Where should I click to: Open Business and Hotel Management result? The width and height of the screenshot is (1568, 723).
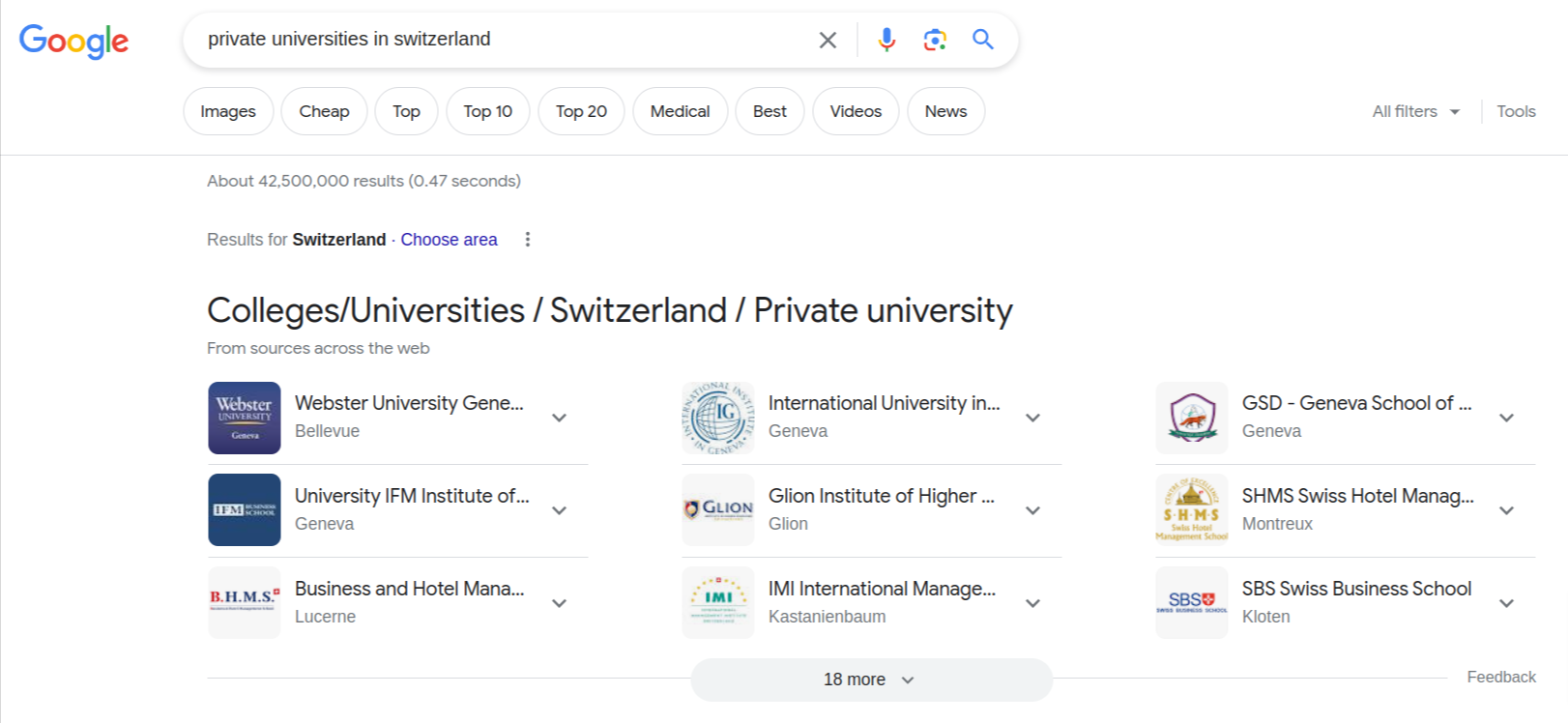pos(410,589)
